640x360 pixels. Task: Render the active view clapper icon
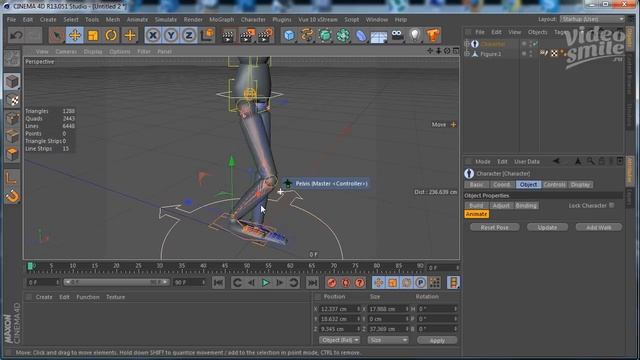[x=228, y=36]
